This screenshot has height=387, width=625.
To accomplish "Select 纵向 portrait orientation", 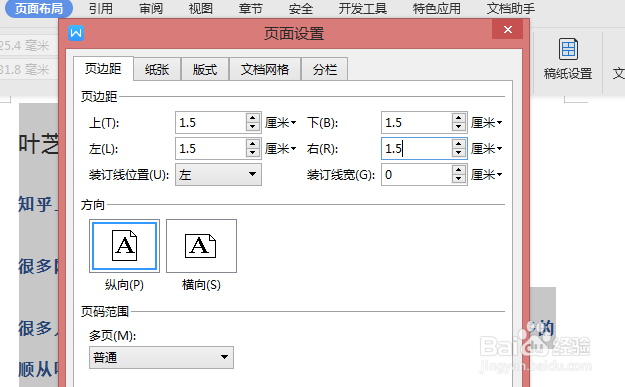I will 124,246.
